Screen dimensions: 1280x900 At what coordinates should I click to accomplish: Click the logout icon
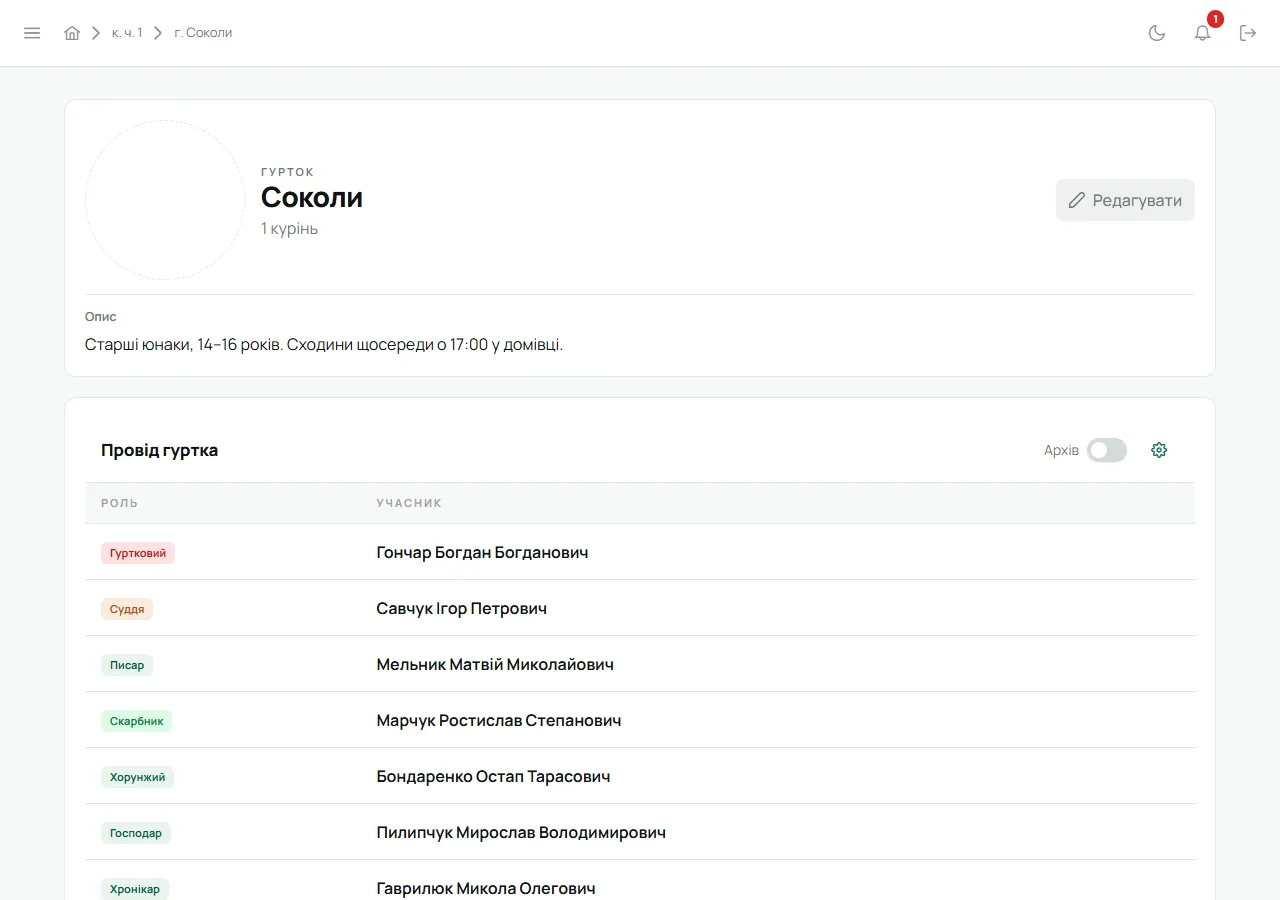tap(1248, 33)
